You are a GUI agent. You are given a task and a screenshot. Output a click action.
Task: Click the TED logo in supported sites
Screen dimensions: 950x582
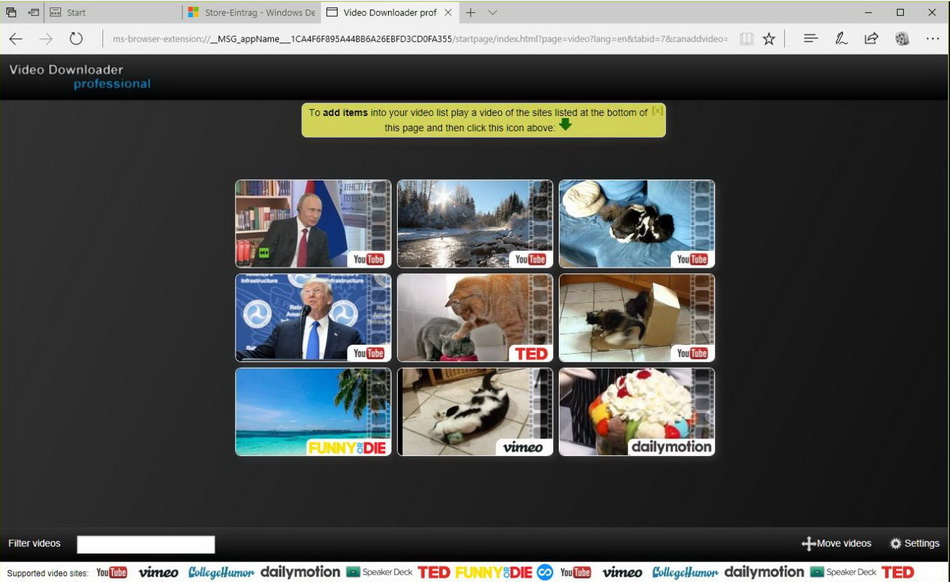(434, 572)
